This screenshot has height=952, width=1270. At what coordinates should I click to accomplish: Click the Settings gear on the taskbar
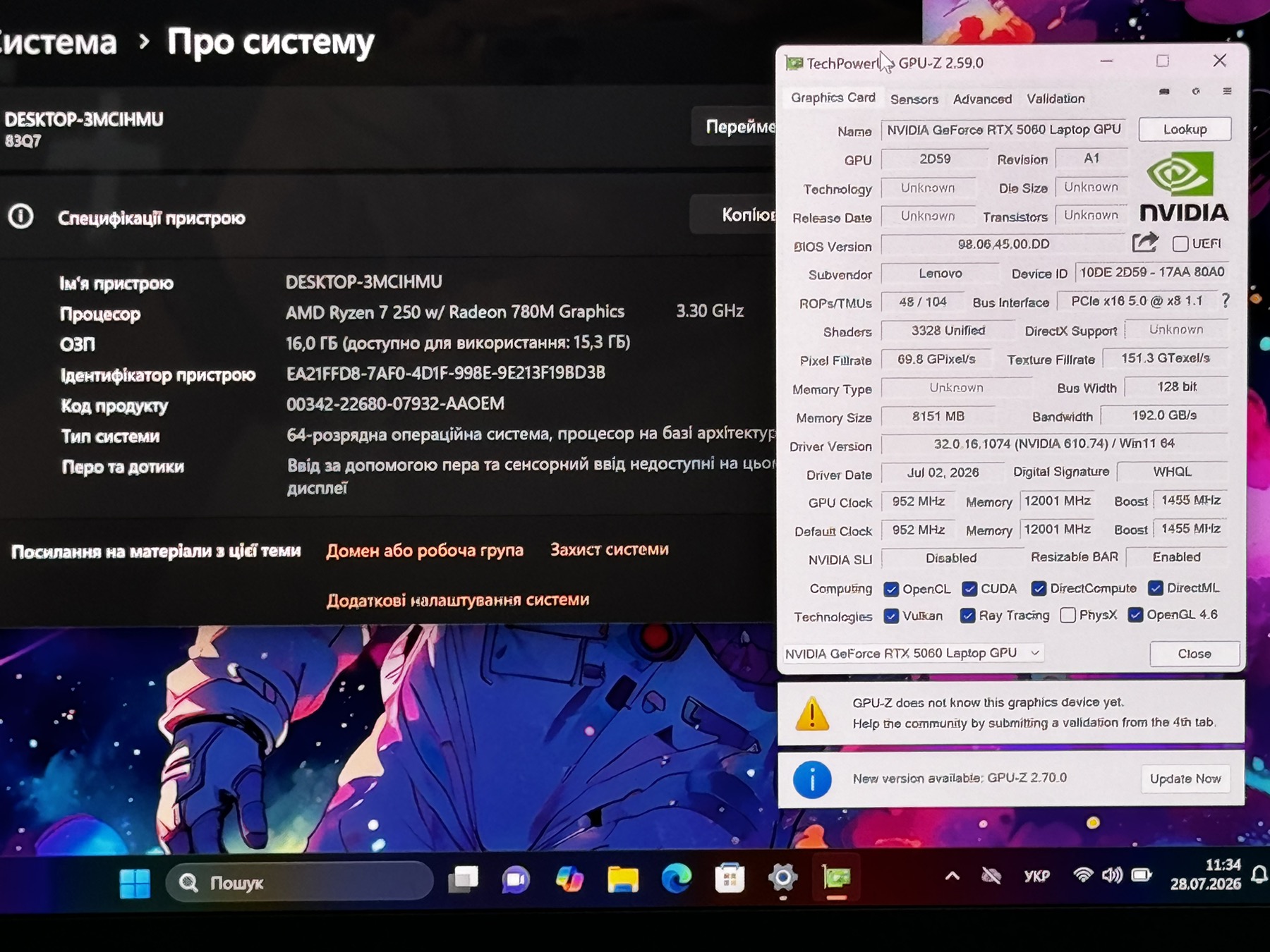783,878
